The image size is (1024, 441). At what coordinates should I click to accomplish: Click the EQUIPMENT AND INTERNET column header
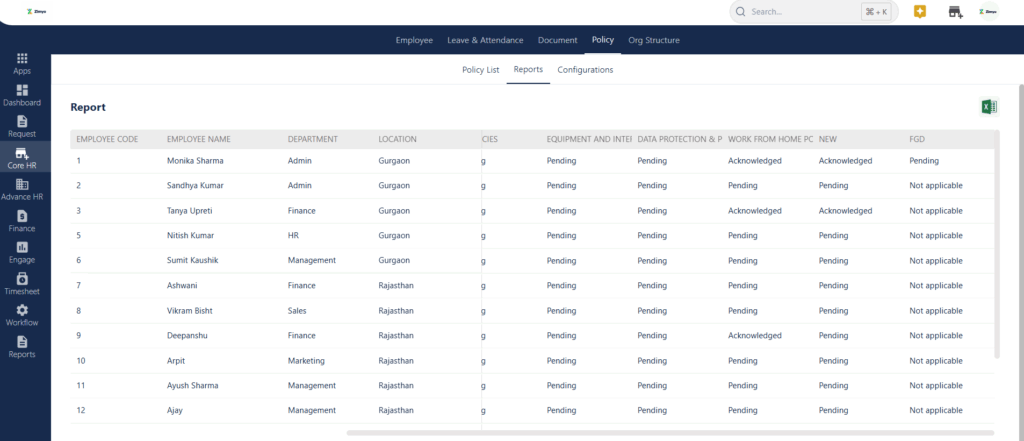(589, 139)
